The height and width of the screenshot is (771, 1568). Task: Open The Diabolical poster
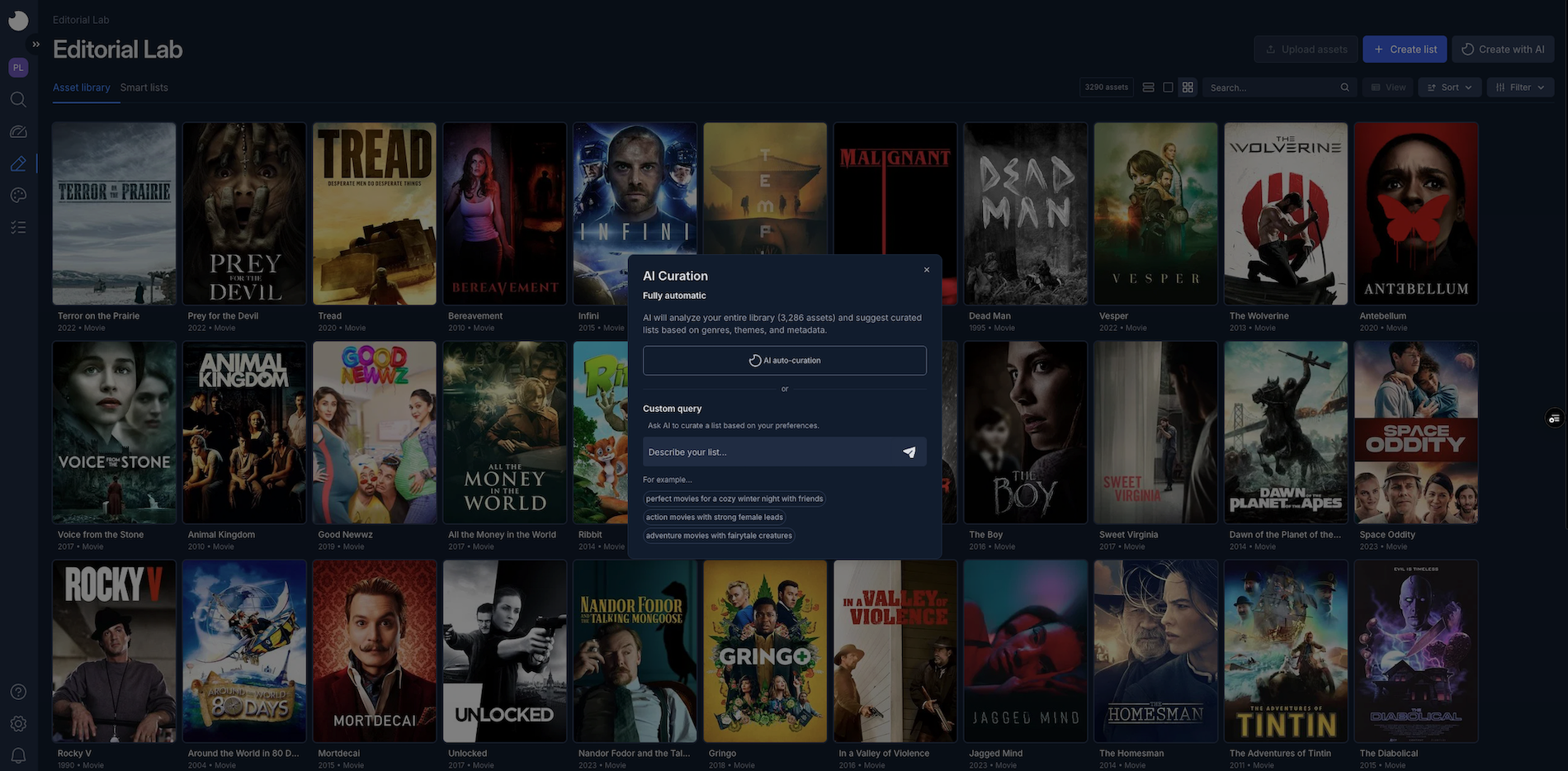click(1416, 651)
